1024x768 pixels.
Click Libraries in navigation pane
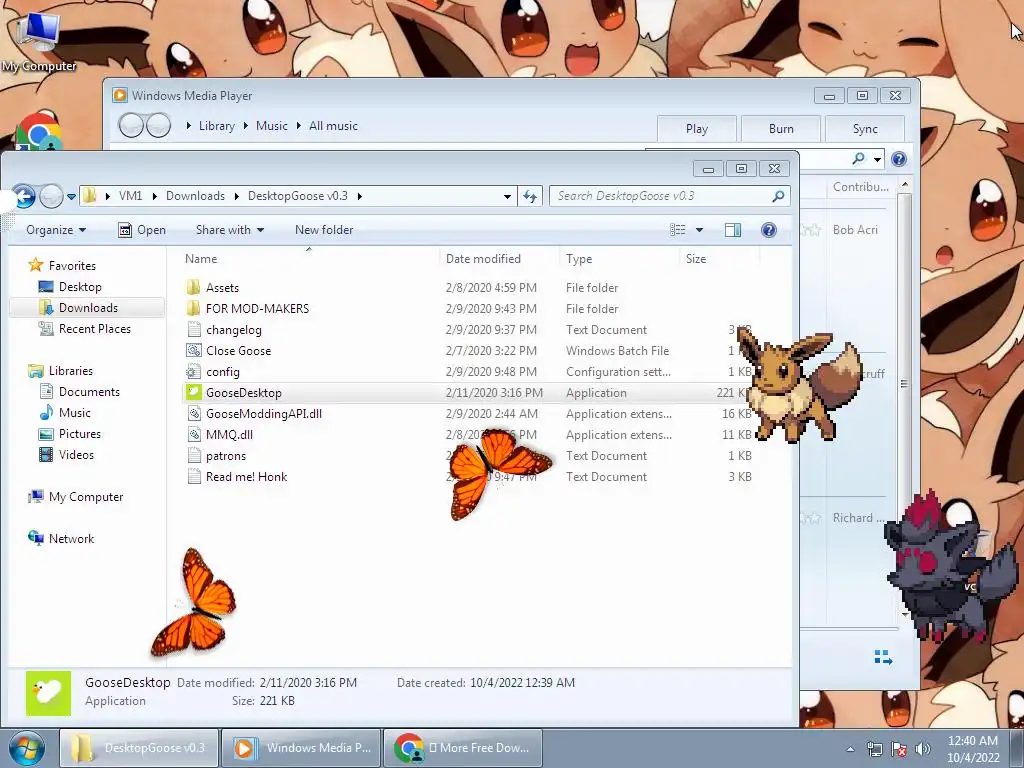coord(71,371)
